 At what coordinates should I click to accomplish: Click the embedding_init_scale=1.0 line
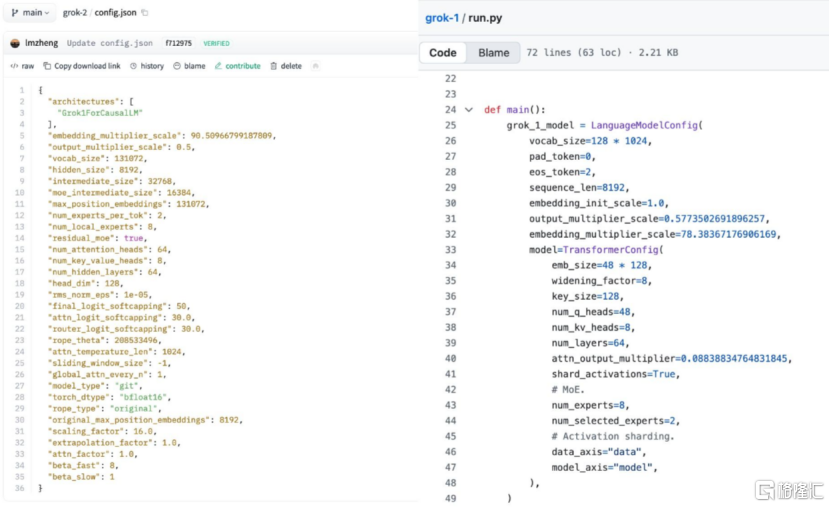599,203
